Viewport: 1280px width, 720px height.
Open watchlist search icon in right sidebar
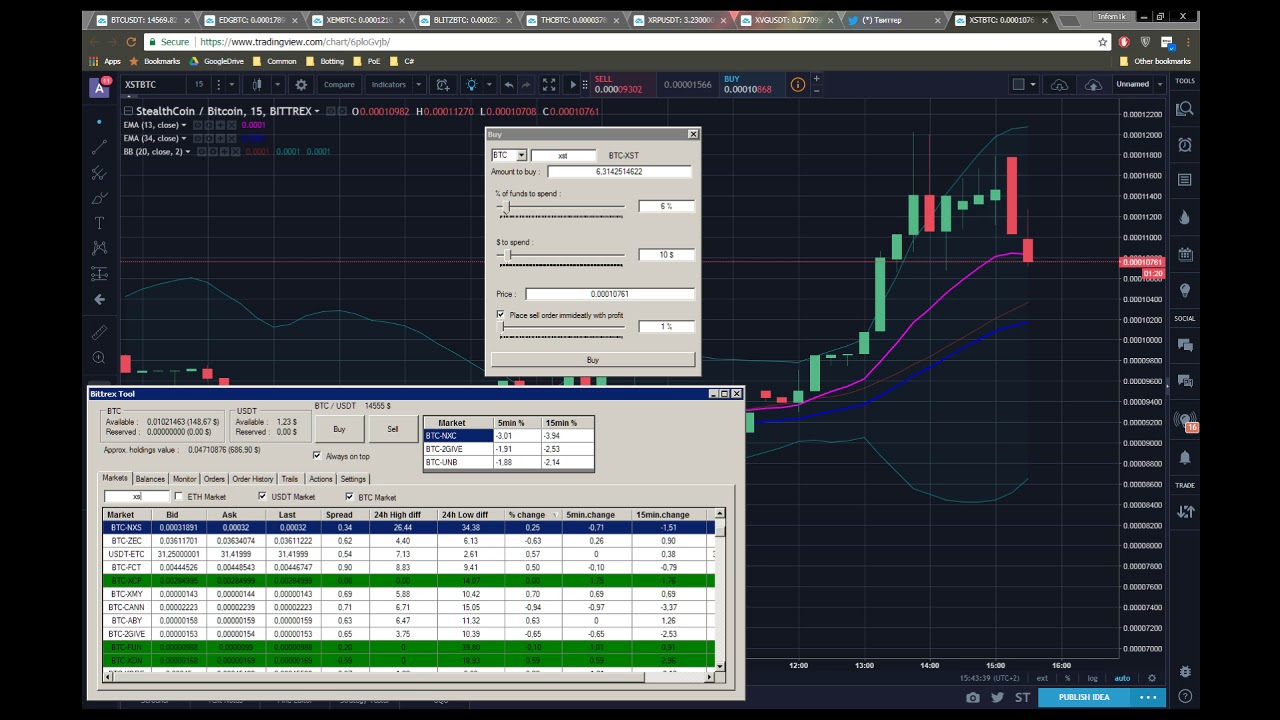pos(1185,108)
